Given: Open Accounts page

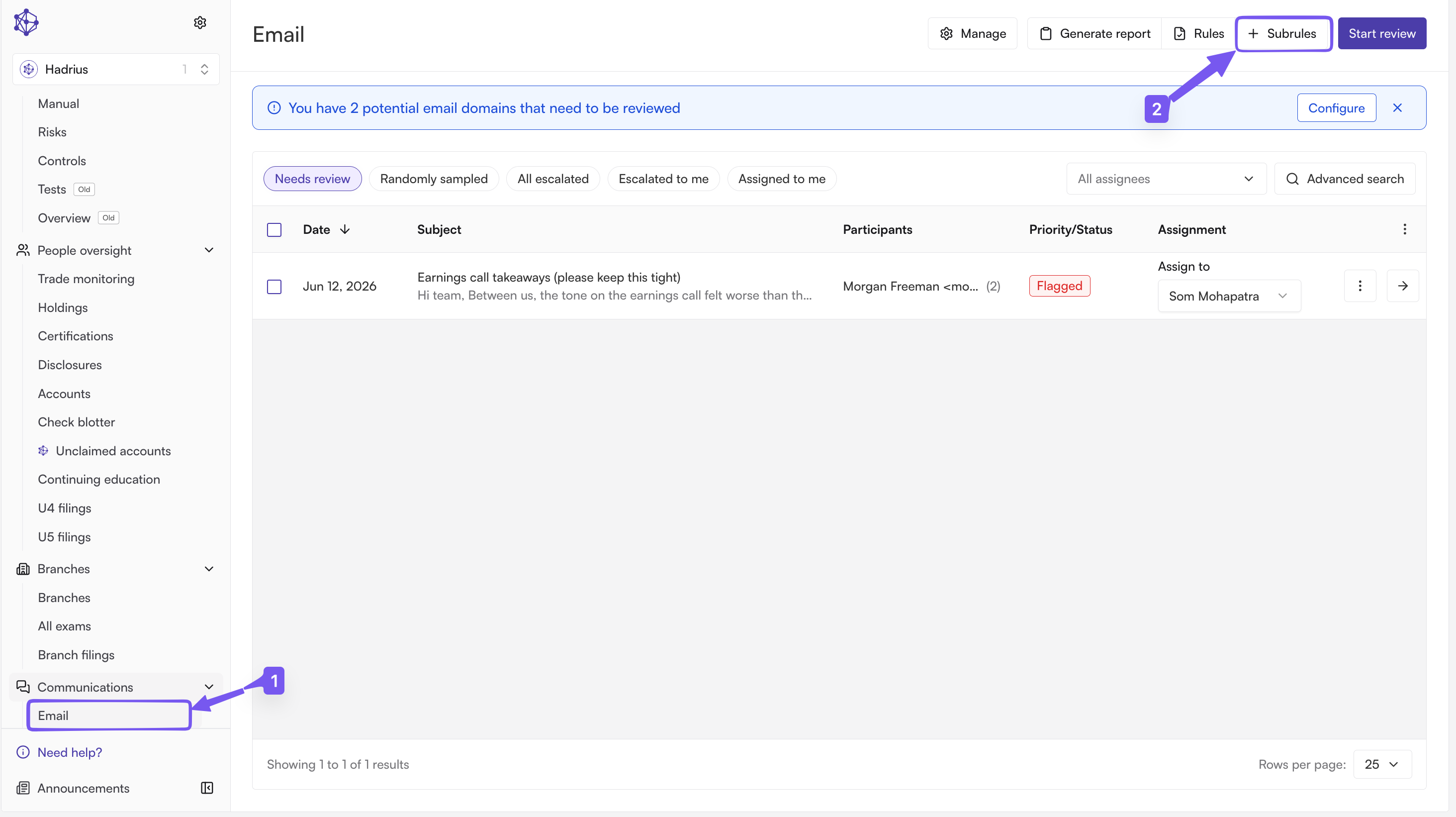Looking at the screenshot, I should pyautogui.click(x=65, y=394).
